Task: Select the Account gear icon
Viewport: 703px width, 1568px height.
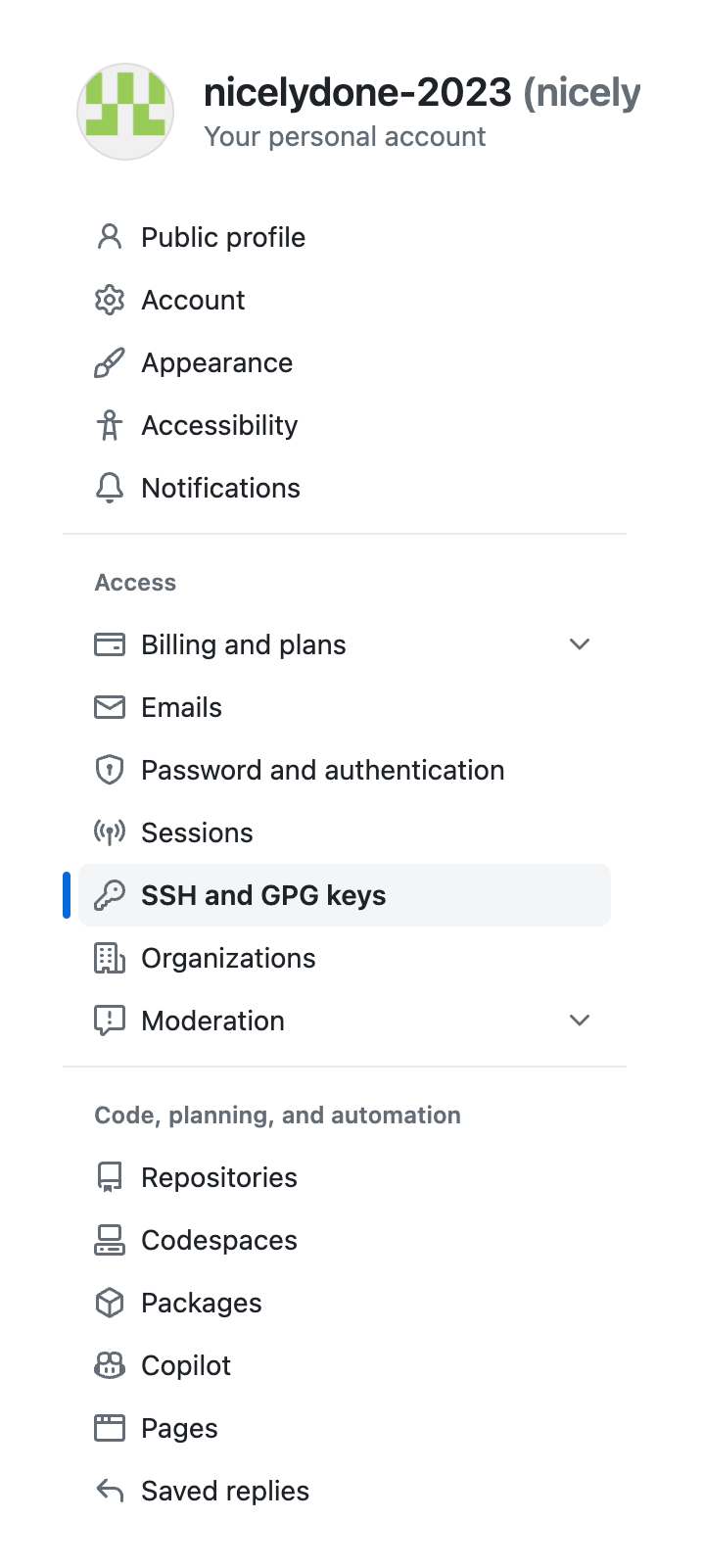Action: [110, 300]
